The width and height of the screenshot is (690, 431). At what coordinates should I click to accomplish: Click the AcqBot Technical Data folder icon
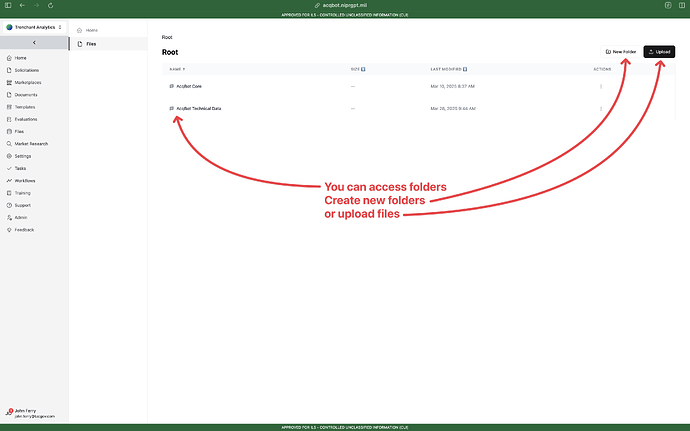click(x=172, y=108)
